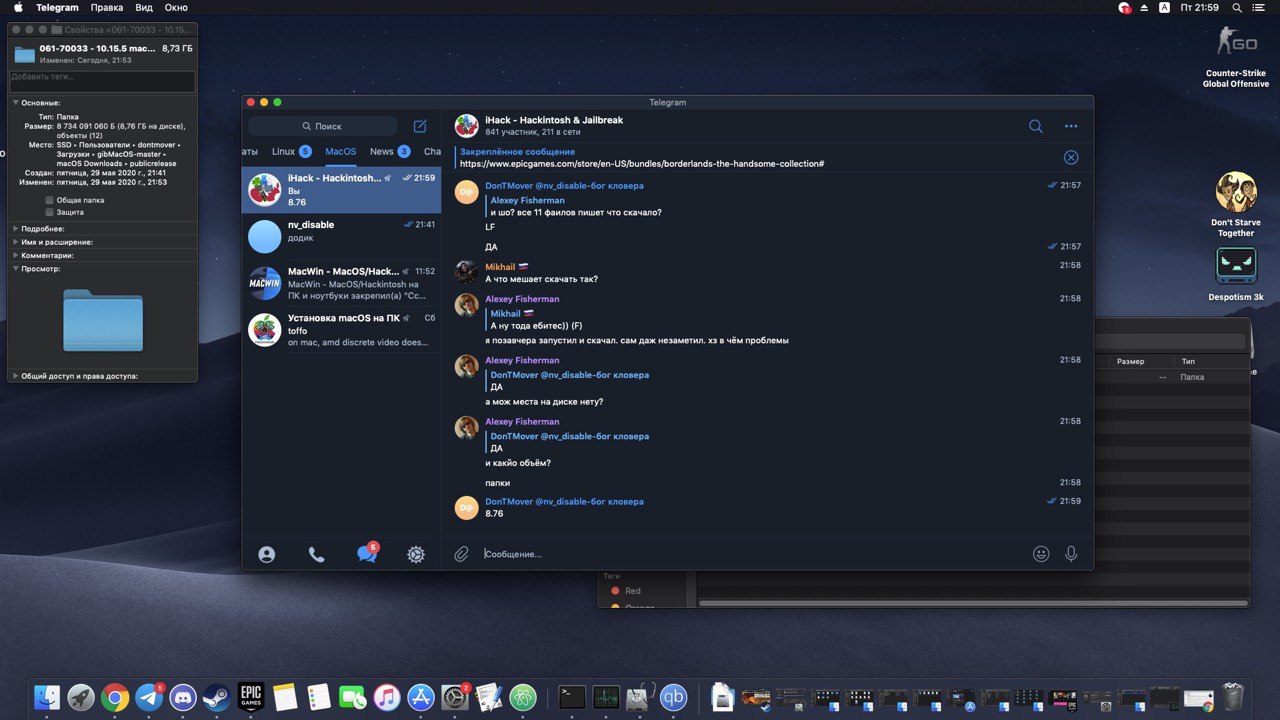Open Finder from the Dock
Screen dimensions: 1280x720
47,697
